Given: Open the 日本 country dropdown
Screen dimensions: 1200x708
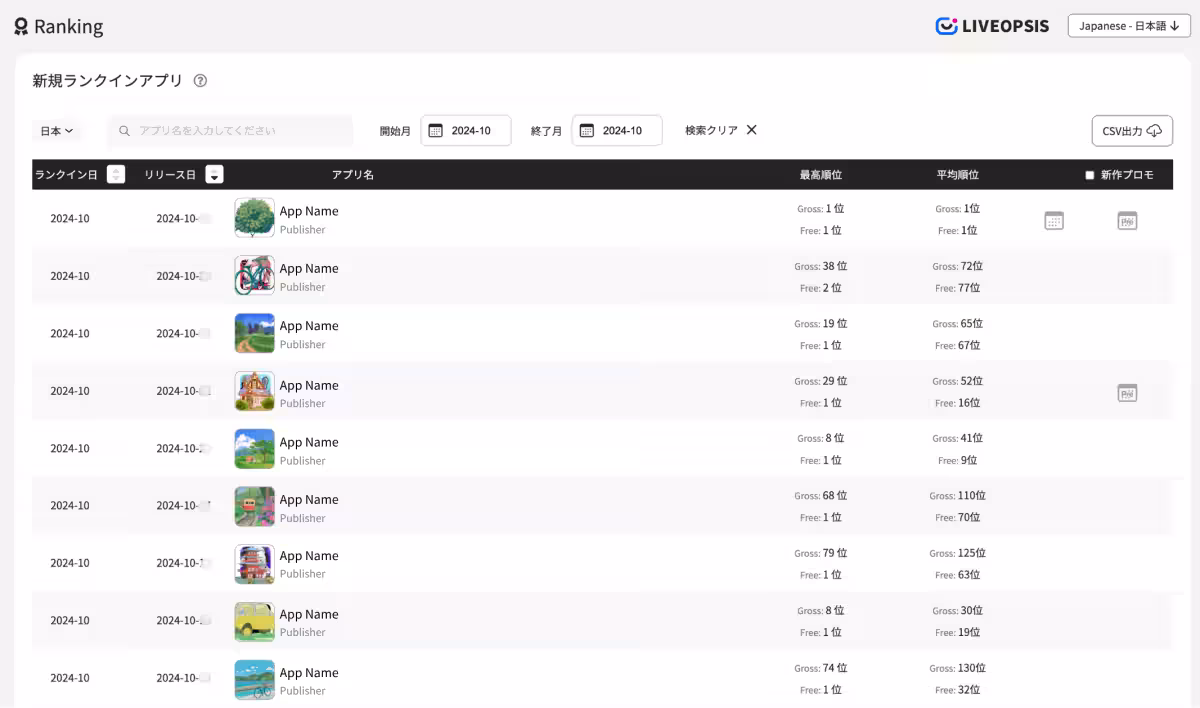Looking at the screenshot, I should pos(57,131).
